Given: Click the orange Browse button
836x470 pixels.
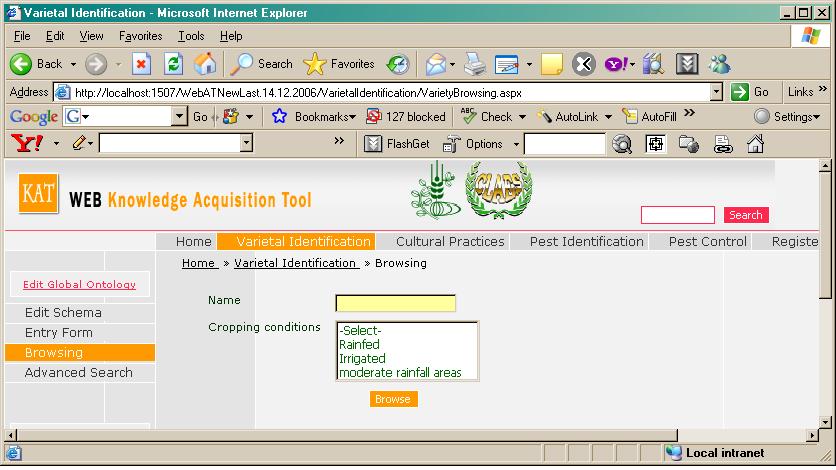Looking at the screenshot, I should pyautogui.click(x=393, y=399).
